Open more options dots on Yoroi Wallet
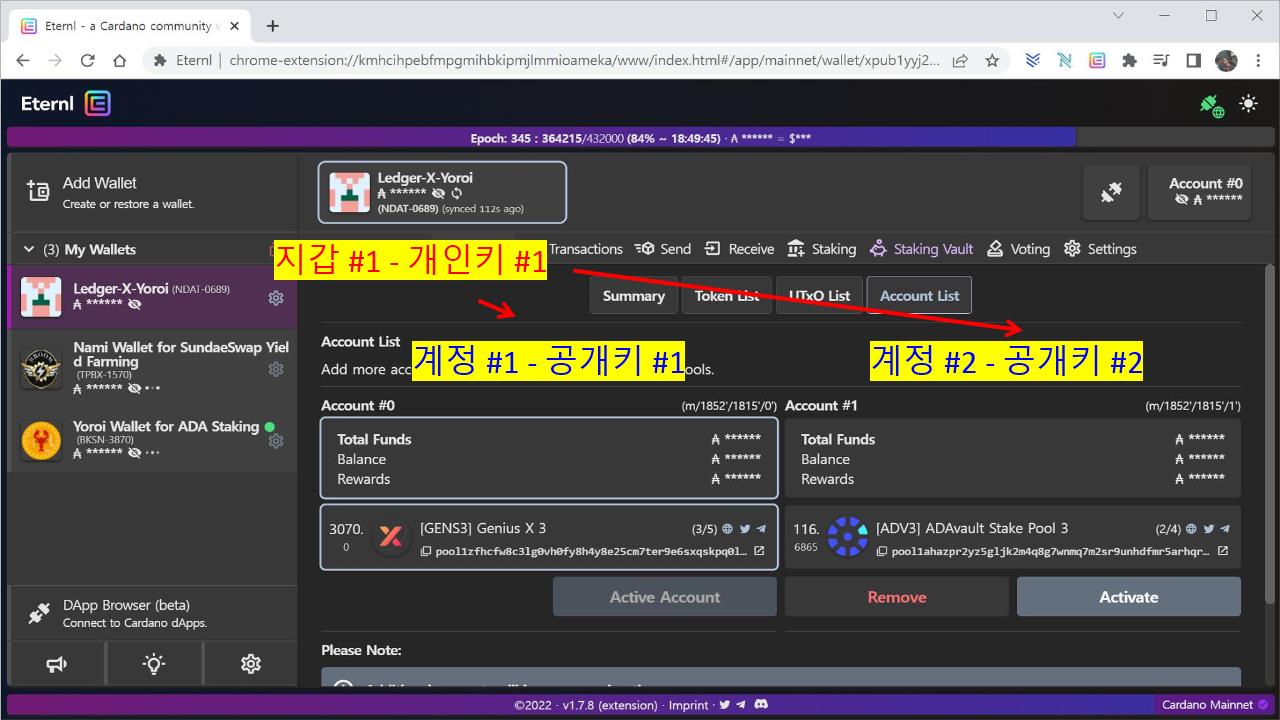This screenshot has height=720, width=1280. pyautogui.click(x=153, y=452)
